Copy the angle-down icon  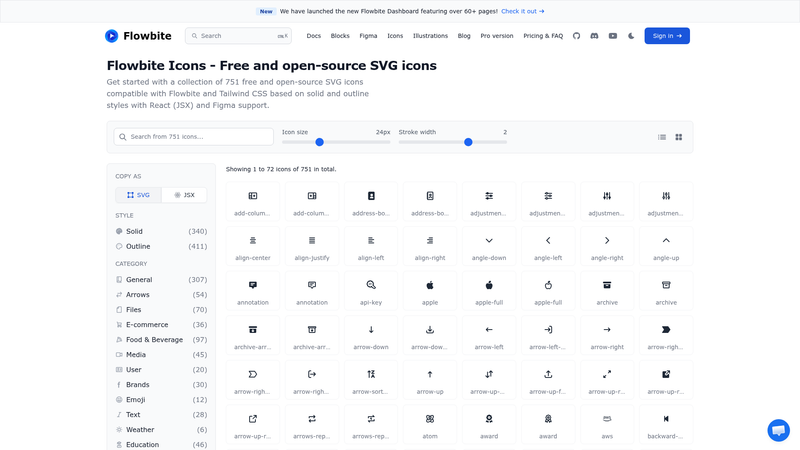pos(489,246)
